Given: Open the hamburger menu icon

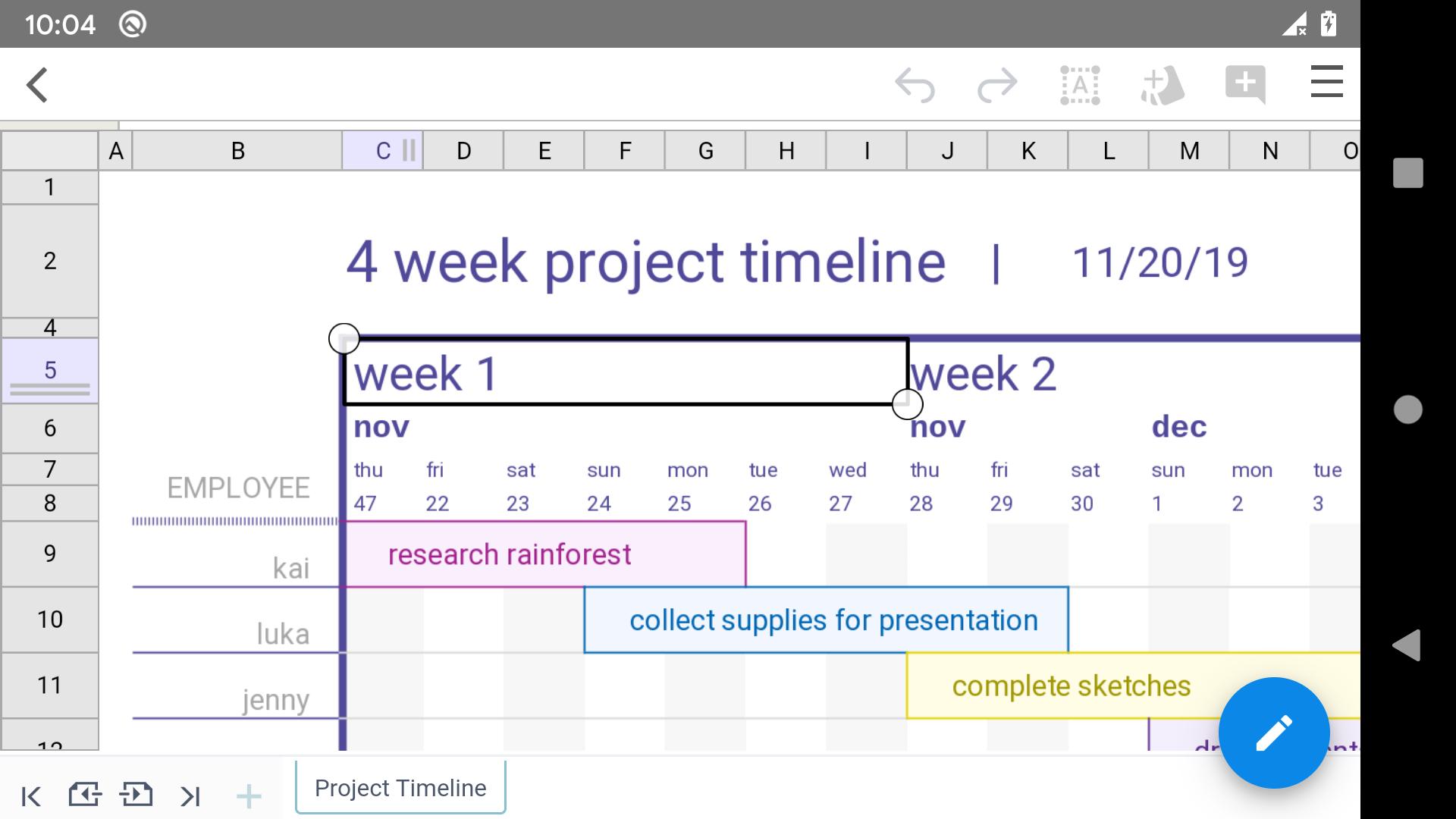Looking at the screenshot, I should pos(1327,84).
